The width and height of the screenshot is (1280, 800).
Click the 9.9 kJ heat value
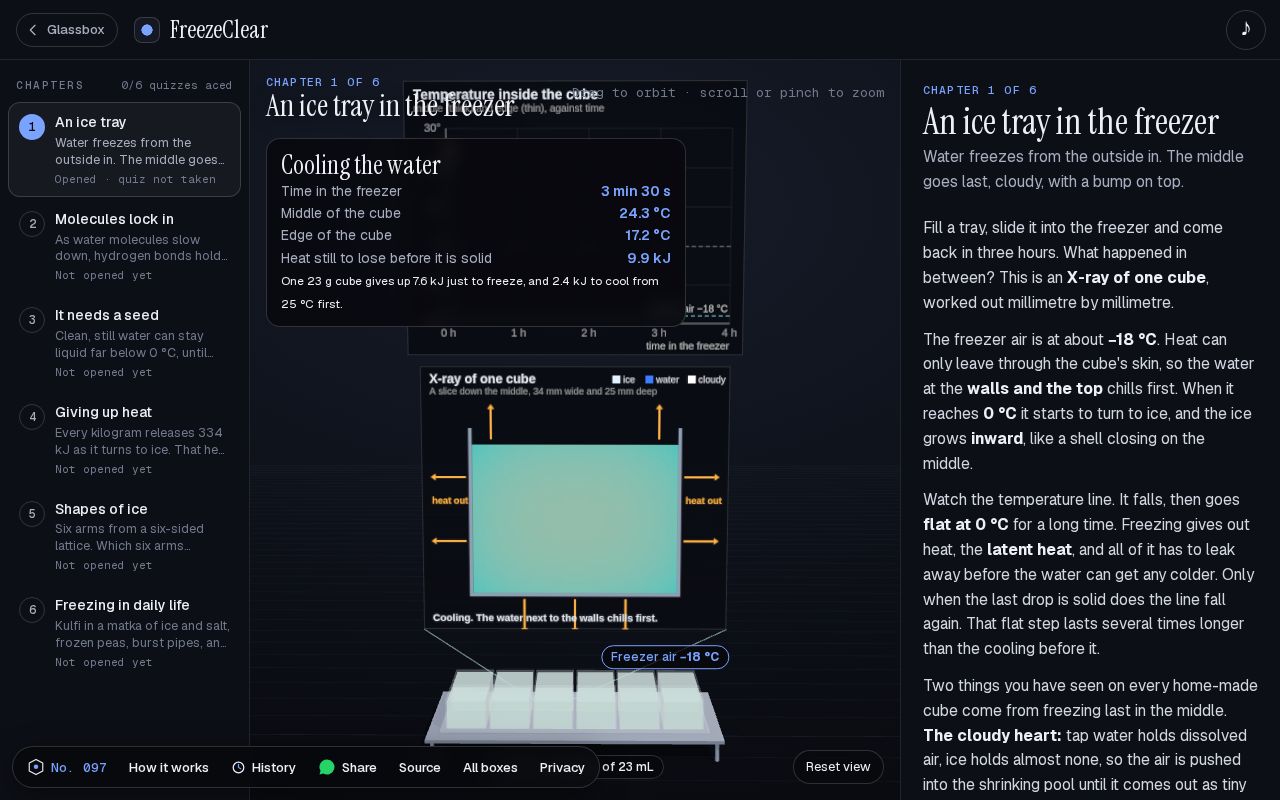[x=649, y=258]
